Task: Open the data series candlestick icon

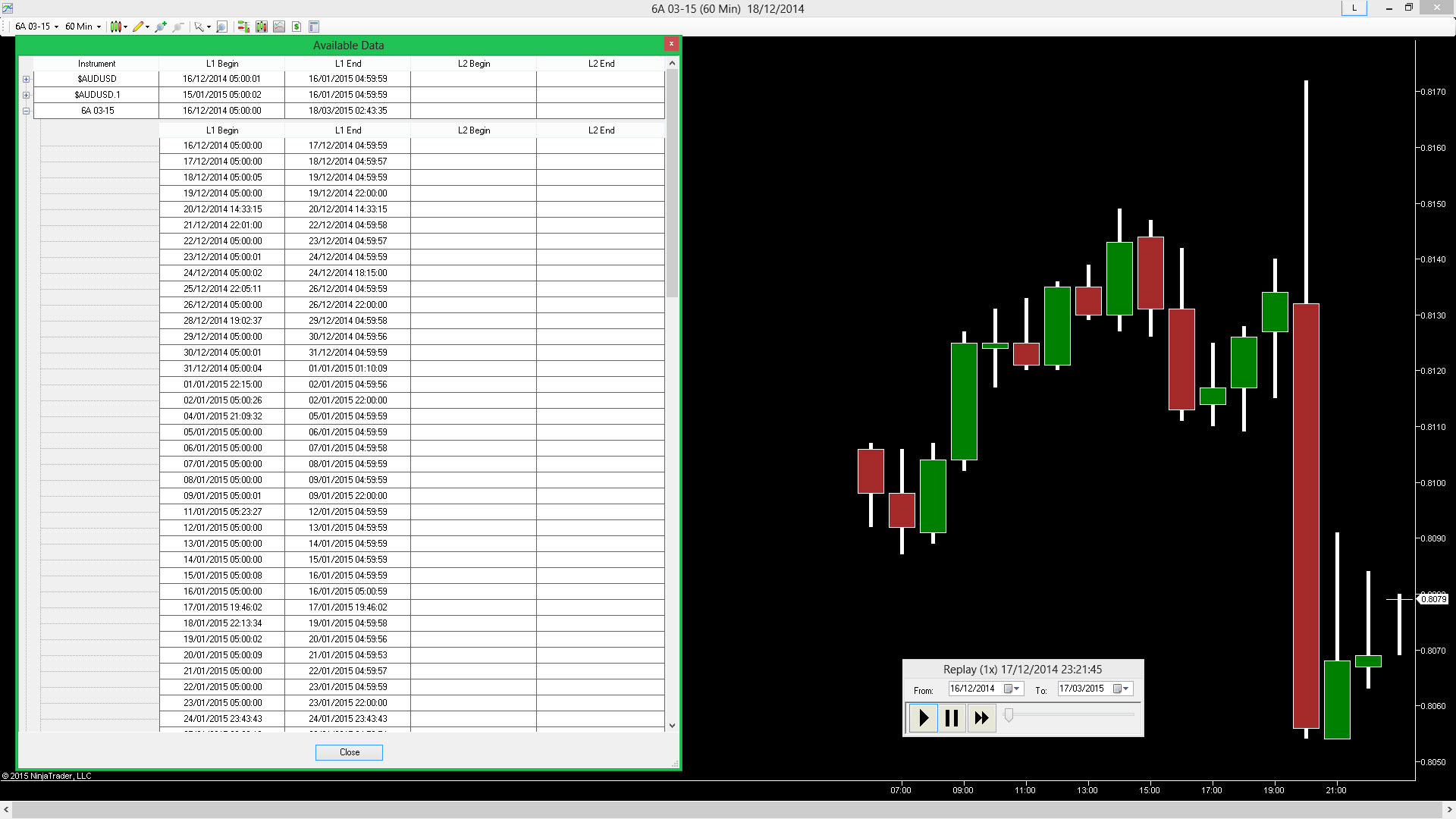Action: pos(262,27)
